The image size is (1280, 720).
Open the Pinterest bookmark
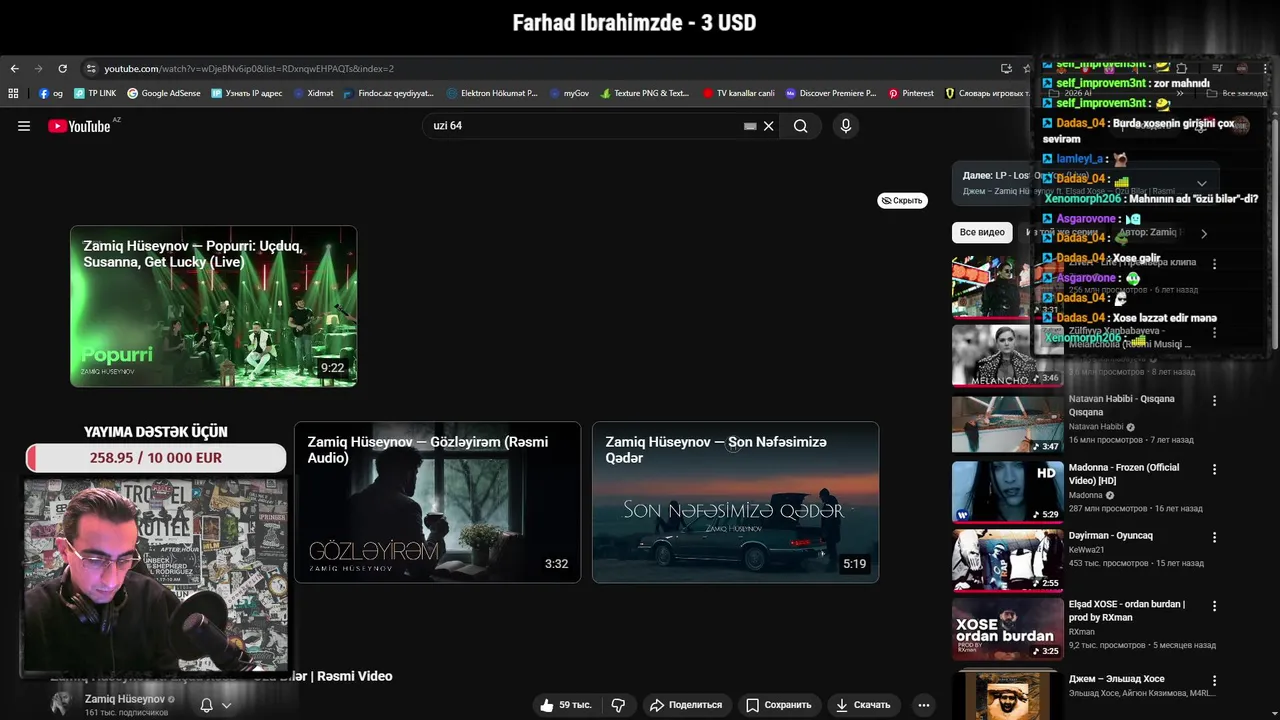(911, 93)
